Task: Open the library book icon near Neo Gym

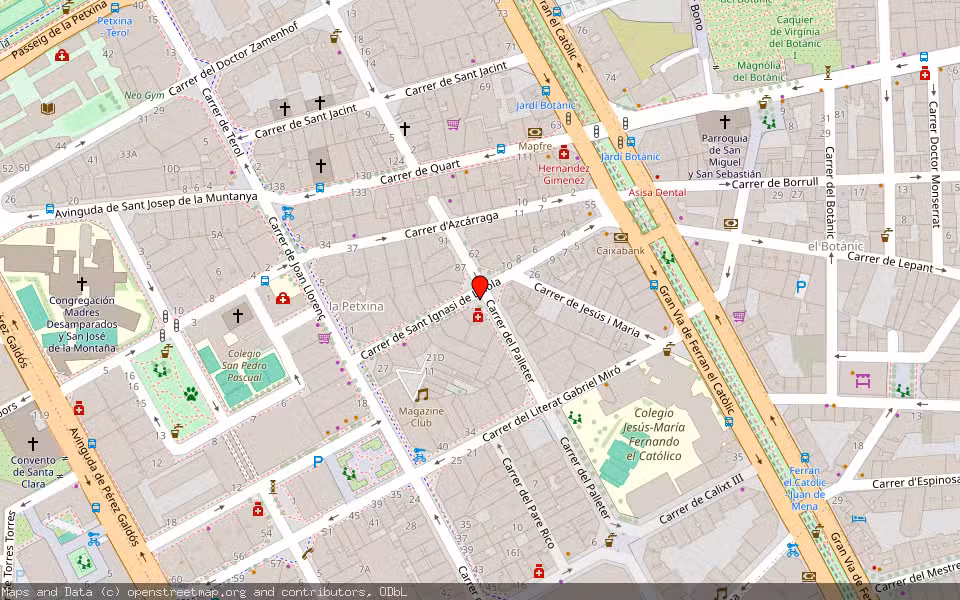Action: coord(48,108)
